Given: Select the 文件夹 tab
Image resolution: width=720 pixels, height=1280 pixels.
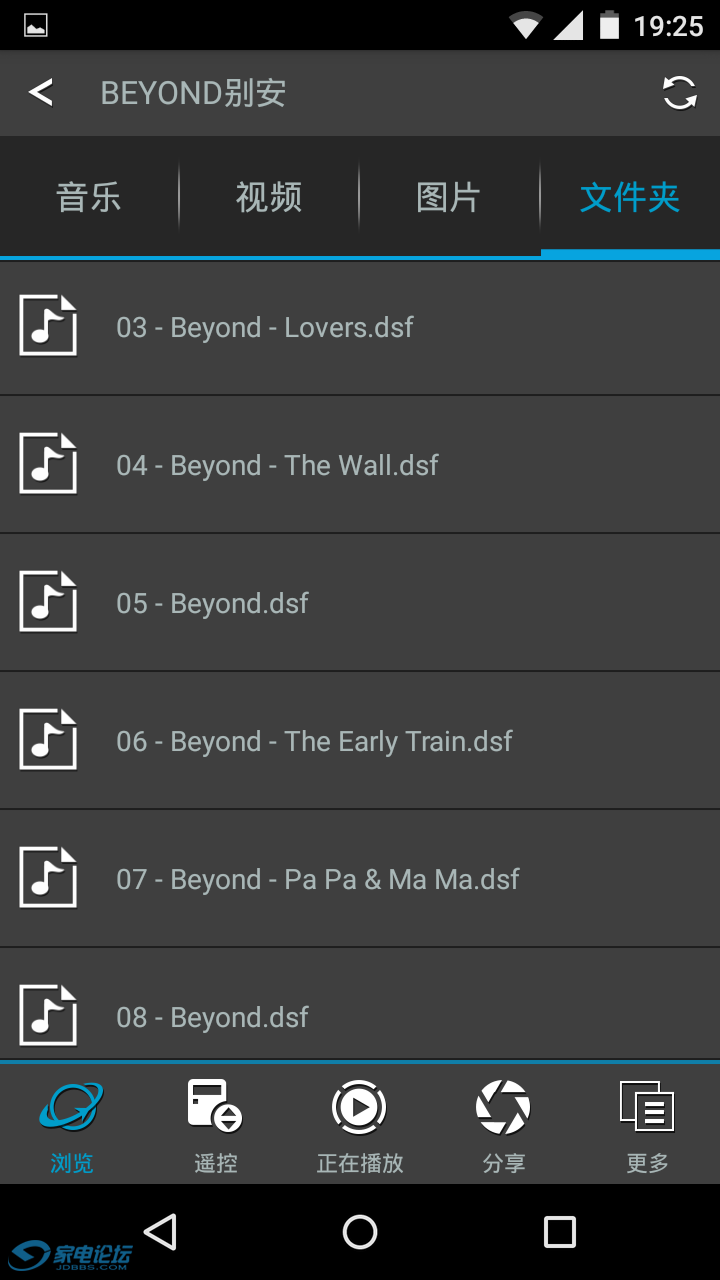Looking at the screenshot, I should point(630,197).
